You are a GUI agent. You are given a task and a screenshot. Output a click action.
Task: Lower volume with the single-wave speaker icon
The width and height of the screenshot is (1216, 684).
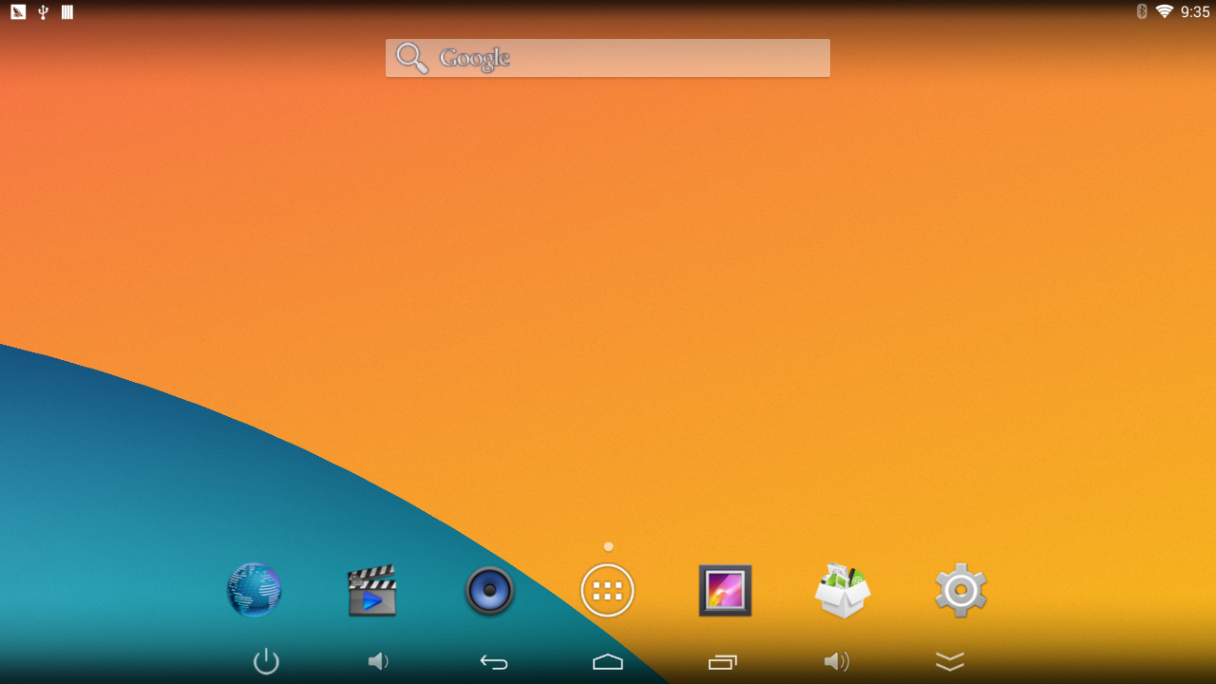pos(378,661)
